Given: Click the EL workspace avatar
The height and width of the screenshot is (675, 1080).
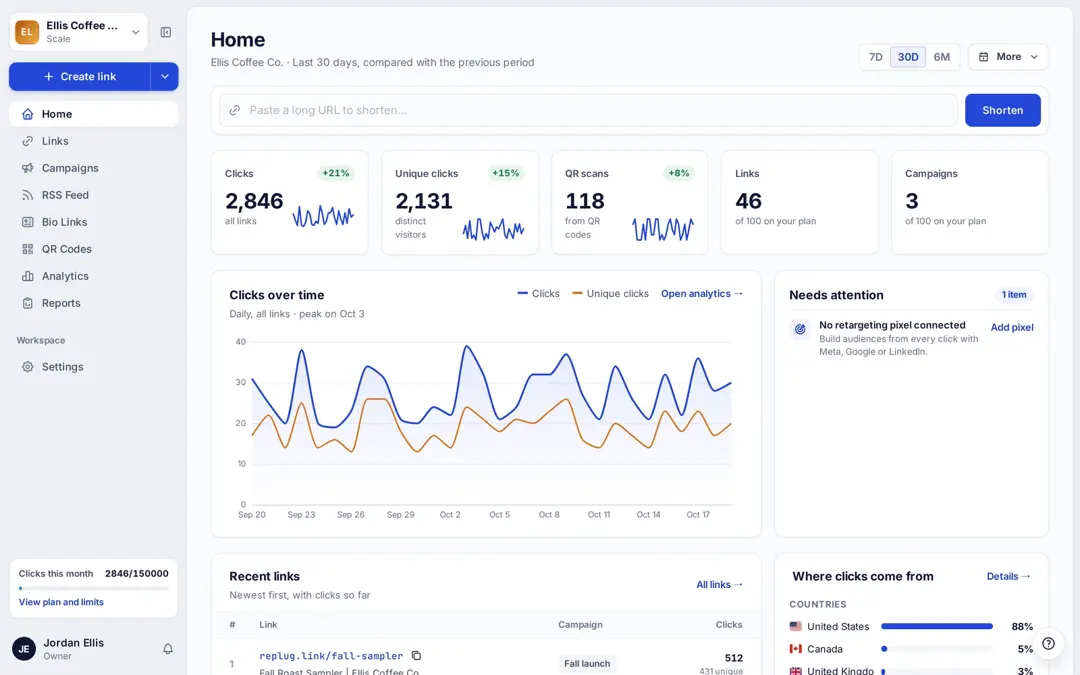Looking at the screenshot, I should (x=27, y=32).
